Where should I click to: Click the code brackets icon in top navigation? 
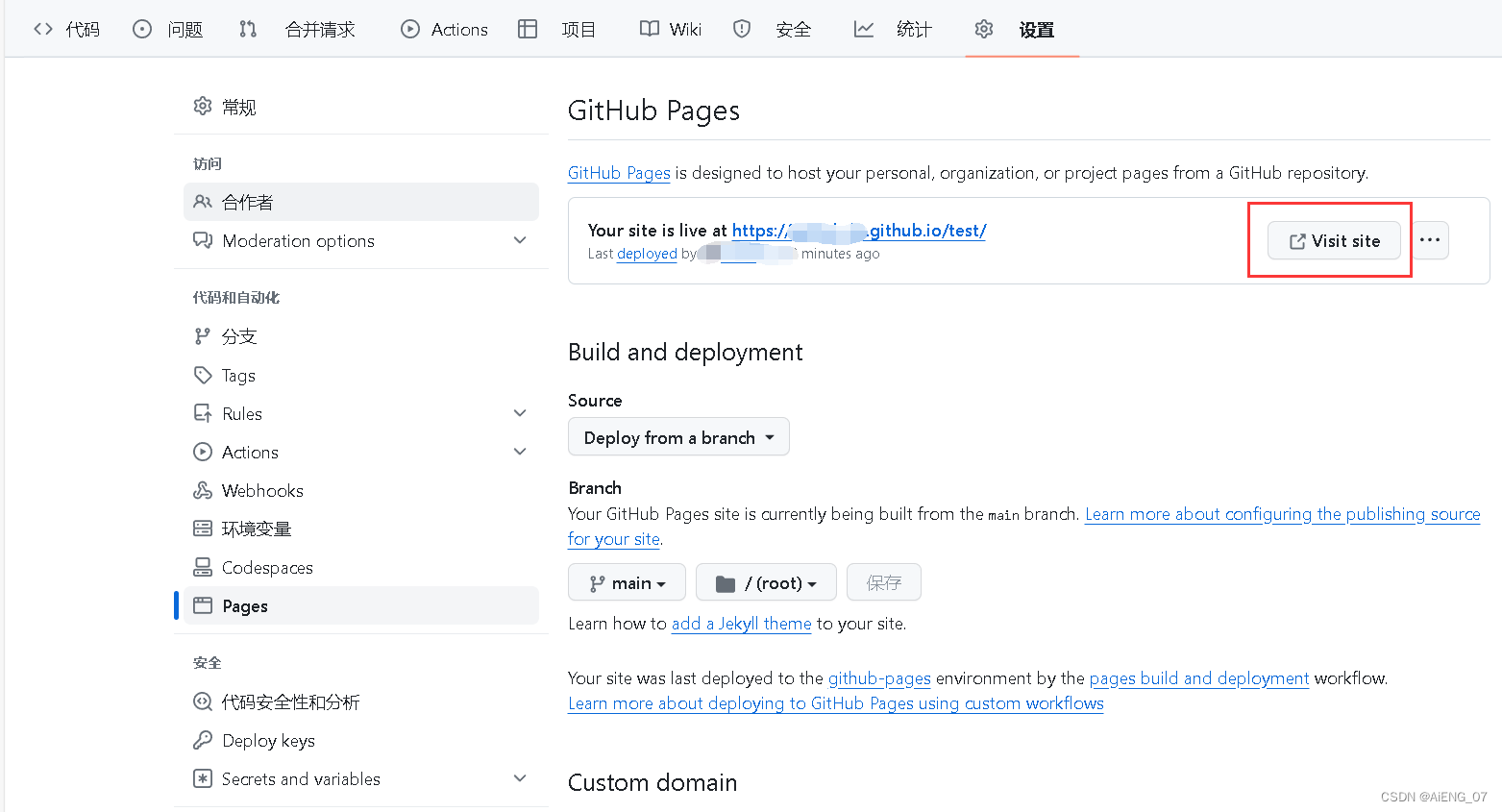coord(43,29)
